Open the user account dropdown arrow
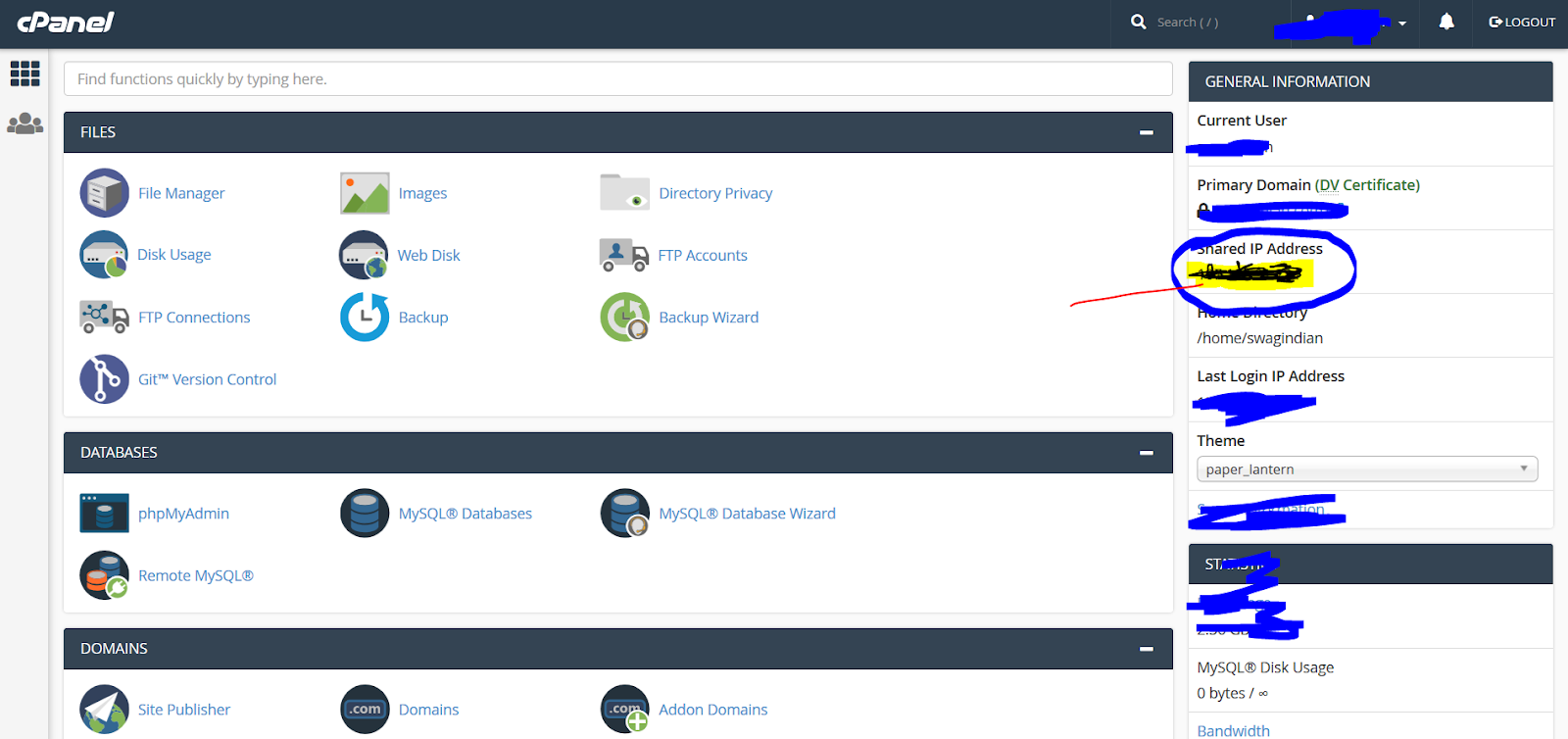The image size is (1568, 739). coord(1402,24)
